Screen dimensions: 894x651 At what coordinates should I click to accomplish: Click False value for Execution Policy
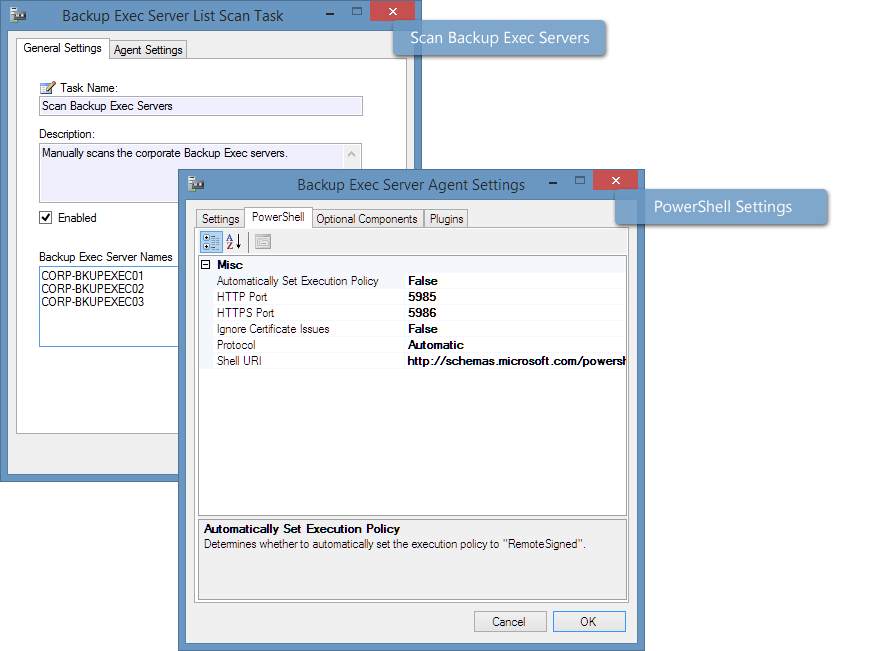(422, 280)
